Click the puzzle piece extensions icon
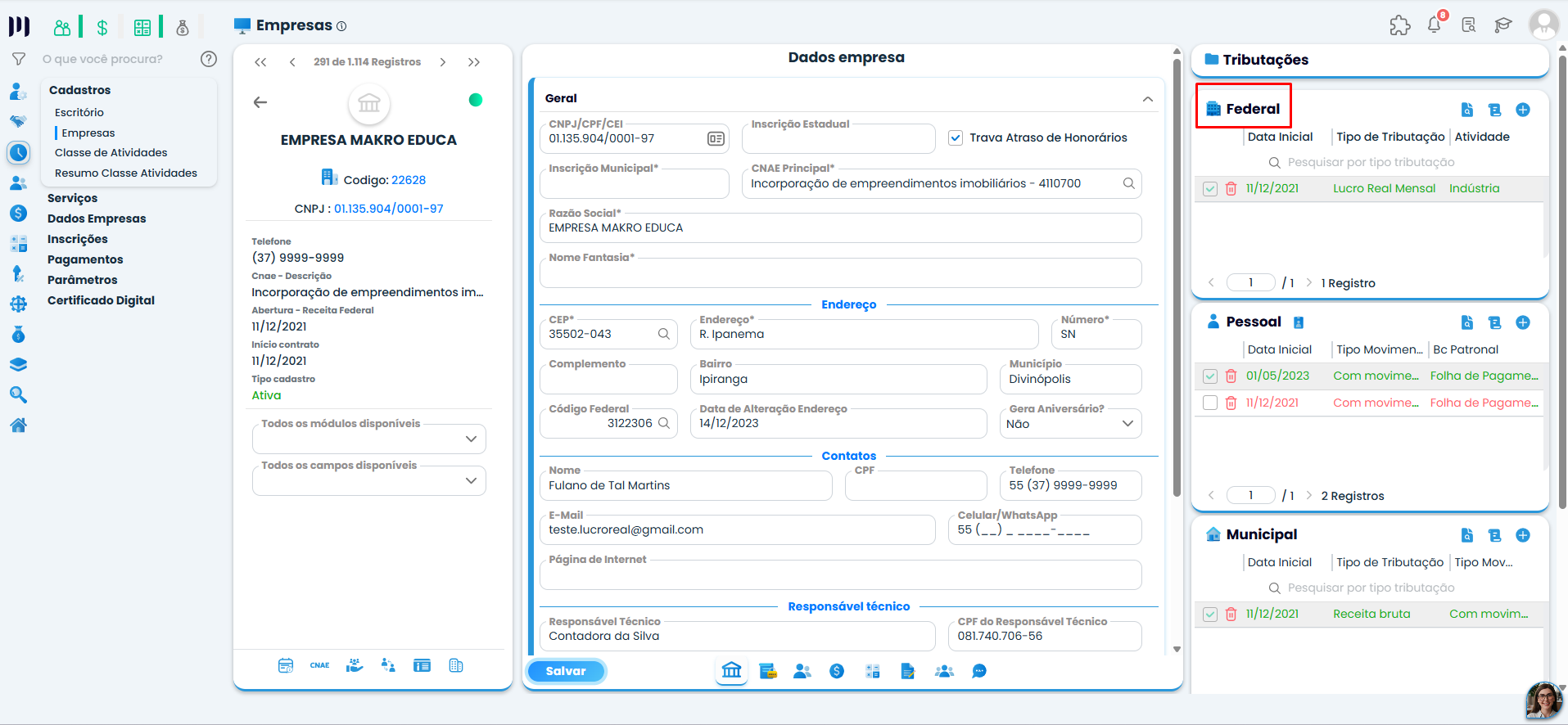Screen dimensions: 1568x725 (1399, 25)
